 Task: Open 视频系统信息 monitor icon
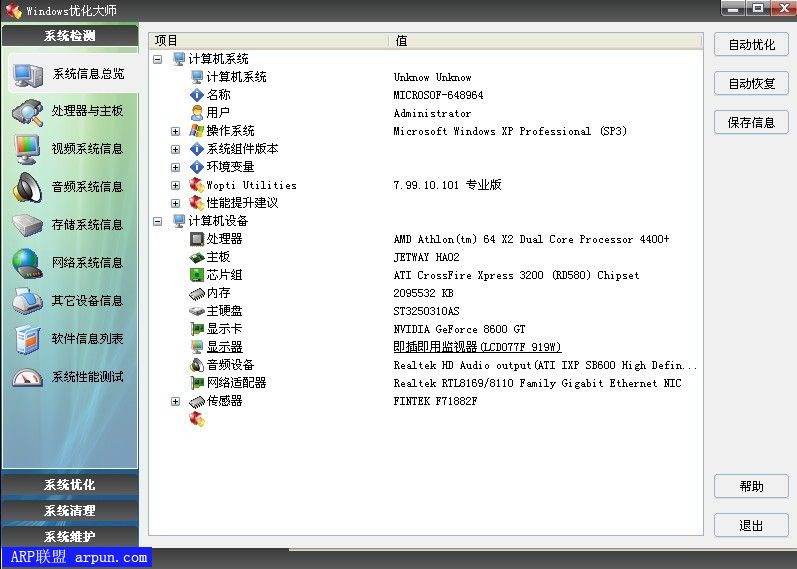tap(28, 149)
